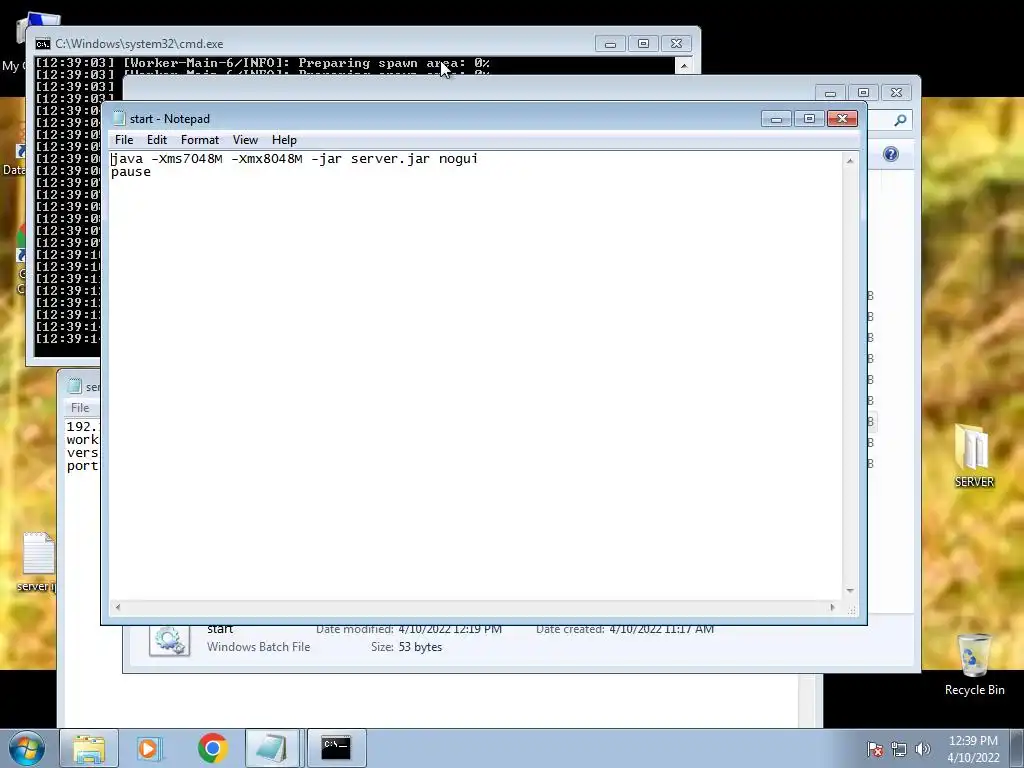Click Notepad horizontal scrollbar left arrow
1024x768 pixels.
tap(118, 607)
